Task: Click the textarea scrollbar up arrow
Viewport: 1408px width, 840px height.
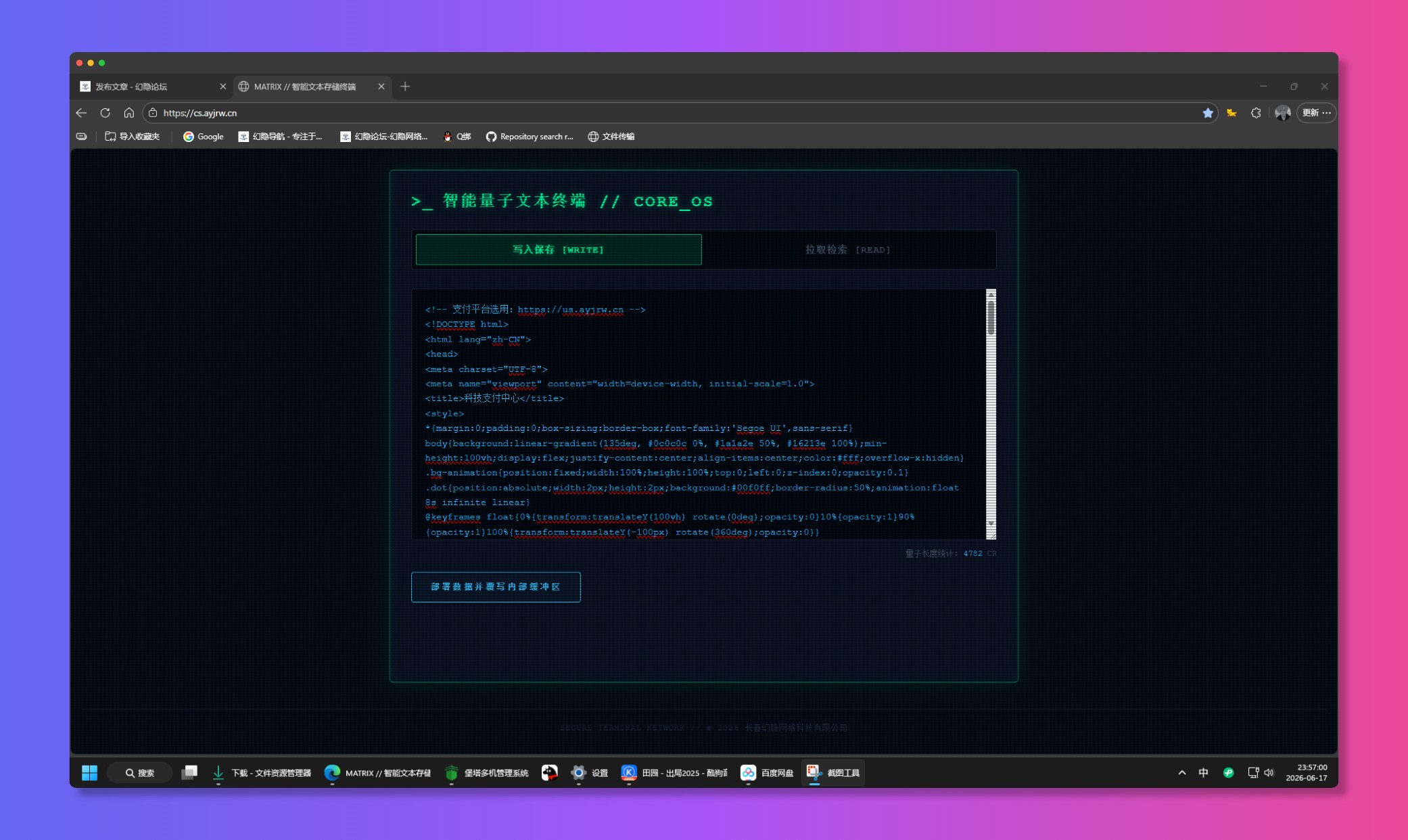Action: (x=991, y=294)
